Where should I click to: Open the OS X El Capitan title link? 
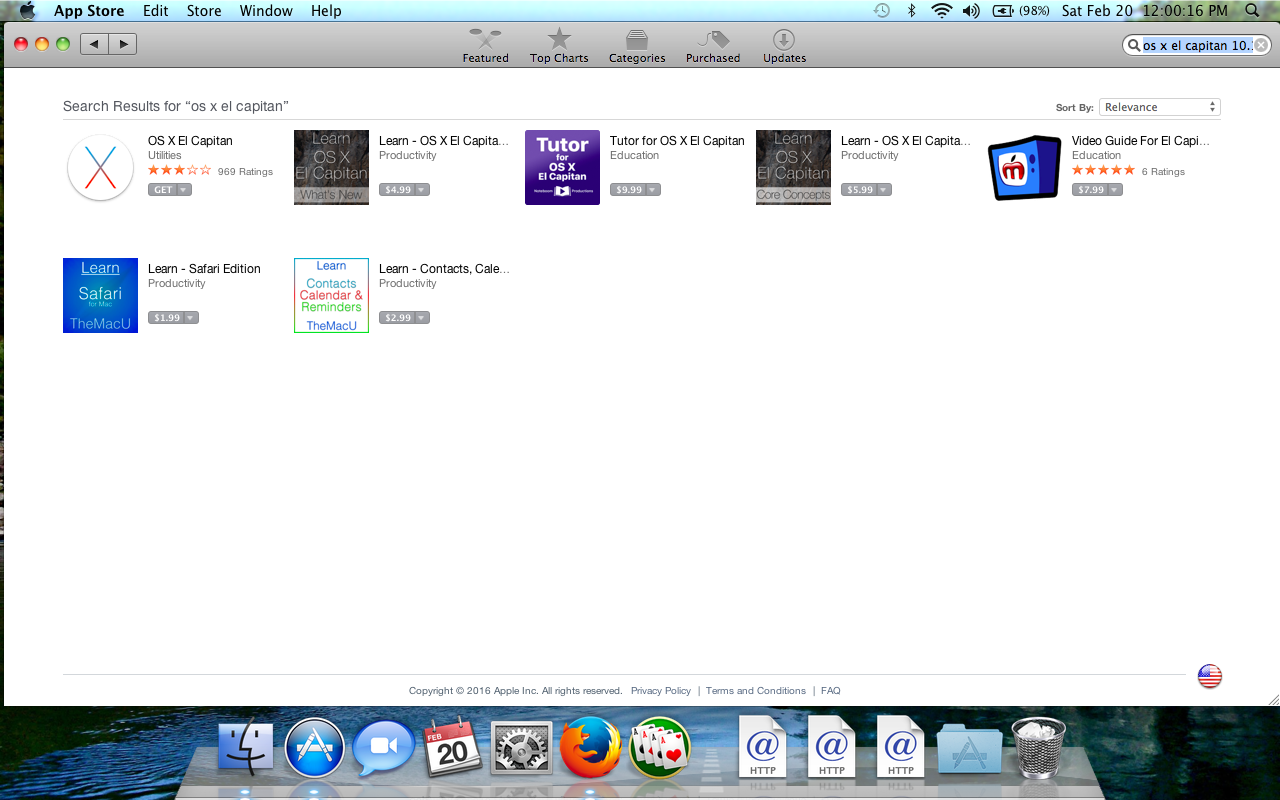coord(190,141)
